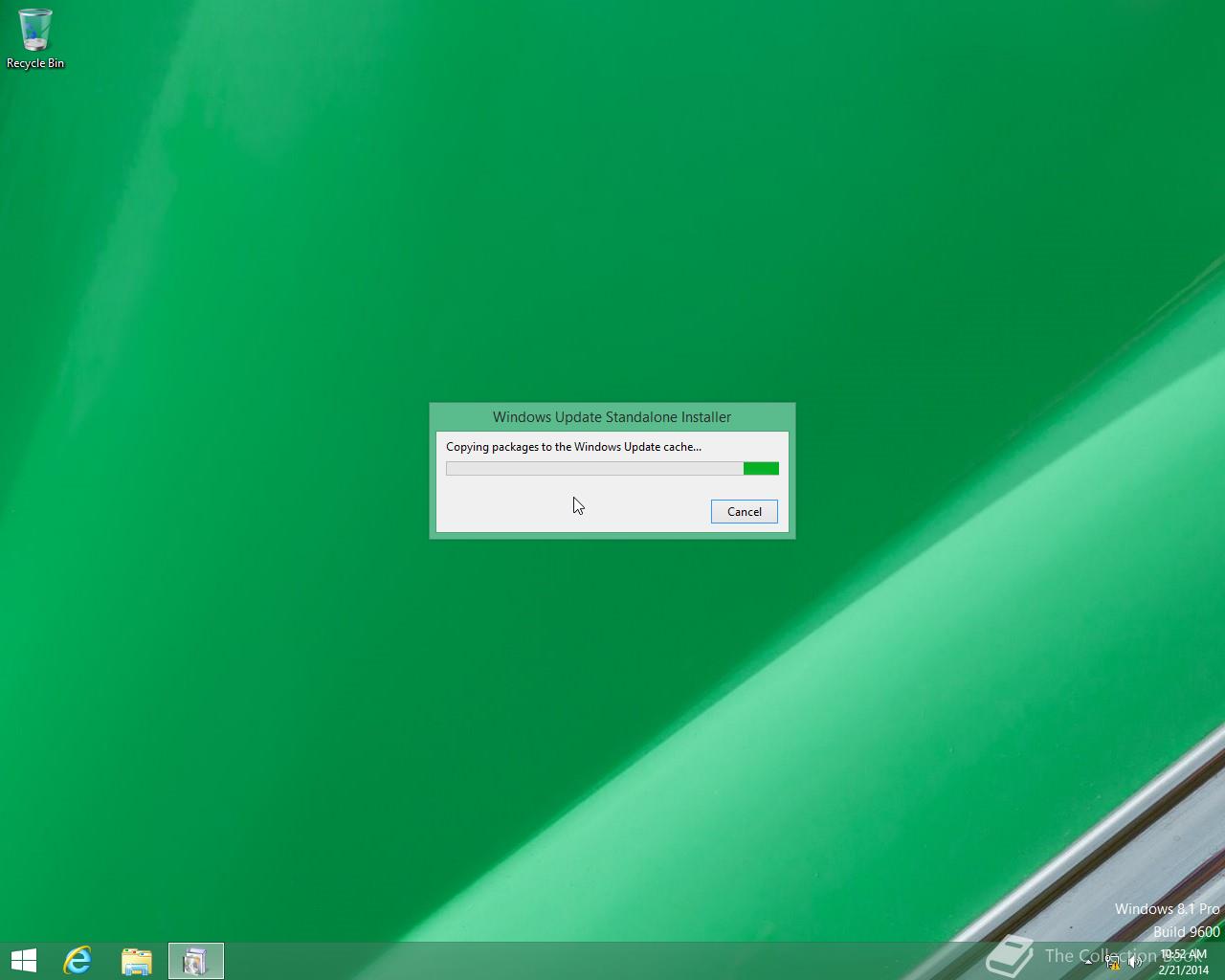The height and width of the screenshot is (980, 1225).
Task: Cancel the Windows Update Standalone Installer
Action: pos(744,511)
